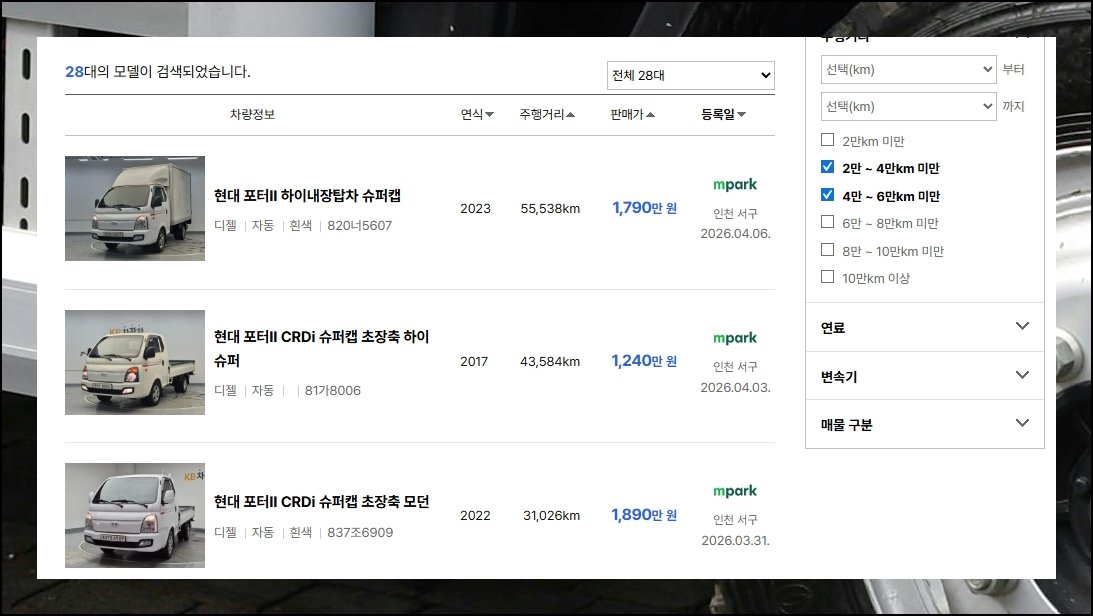The height and width of the screenshot is (616, 1093).
Task: Check the 6만 ~ 8만km 미만 checkbox
Action: pyautogui.click(x=827, y=222)
